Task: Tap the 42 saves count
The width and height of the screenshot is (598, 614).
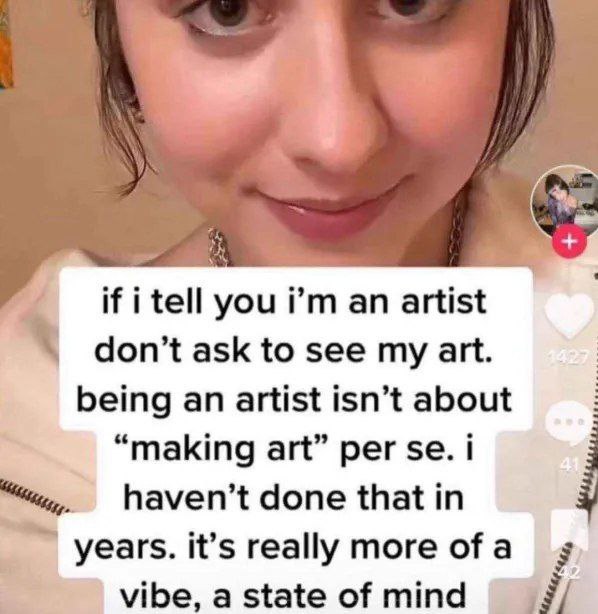Action: 569,573
